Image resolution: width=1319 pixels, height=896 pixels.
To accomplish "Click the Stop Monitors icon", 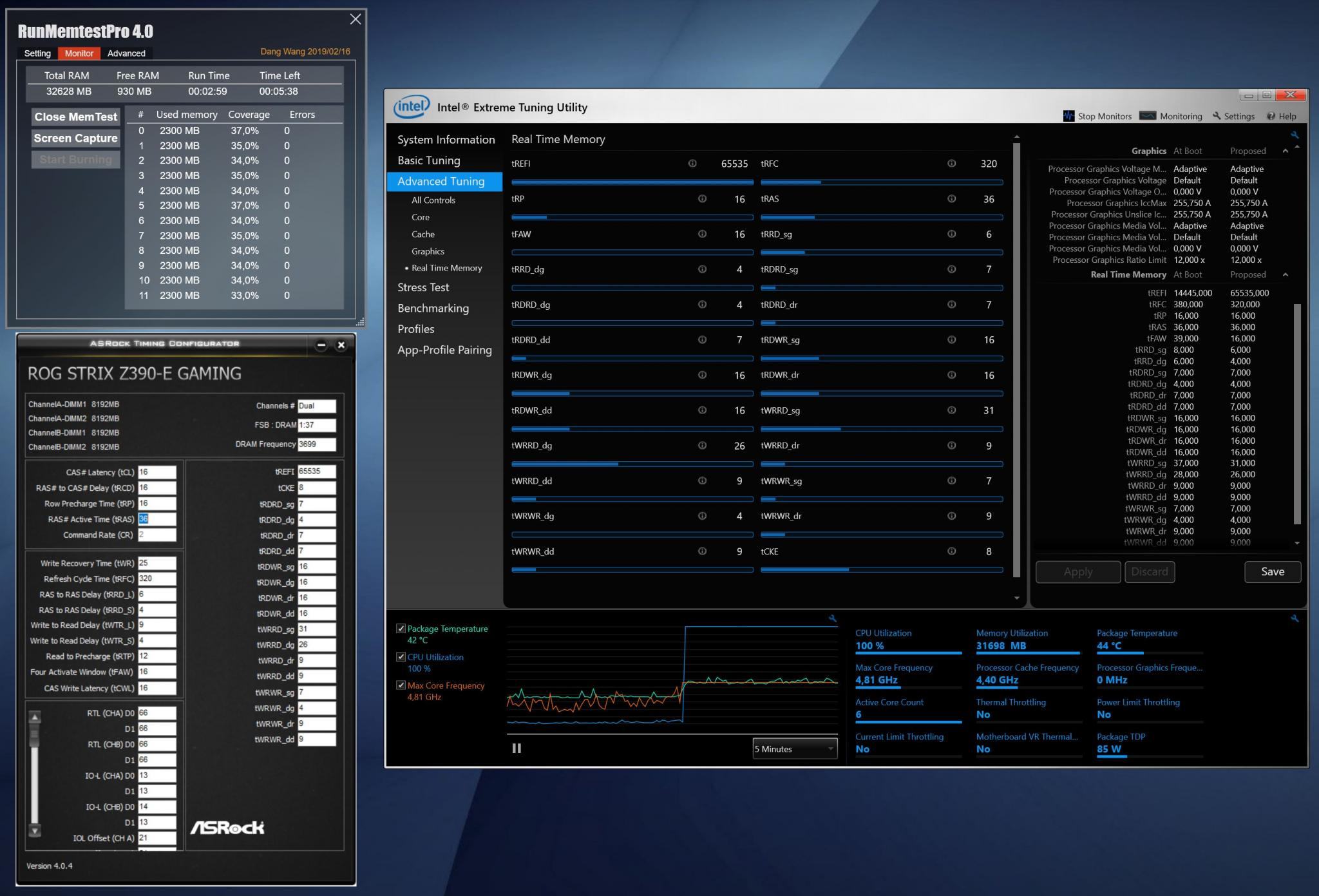I will 1068,116.
